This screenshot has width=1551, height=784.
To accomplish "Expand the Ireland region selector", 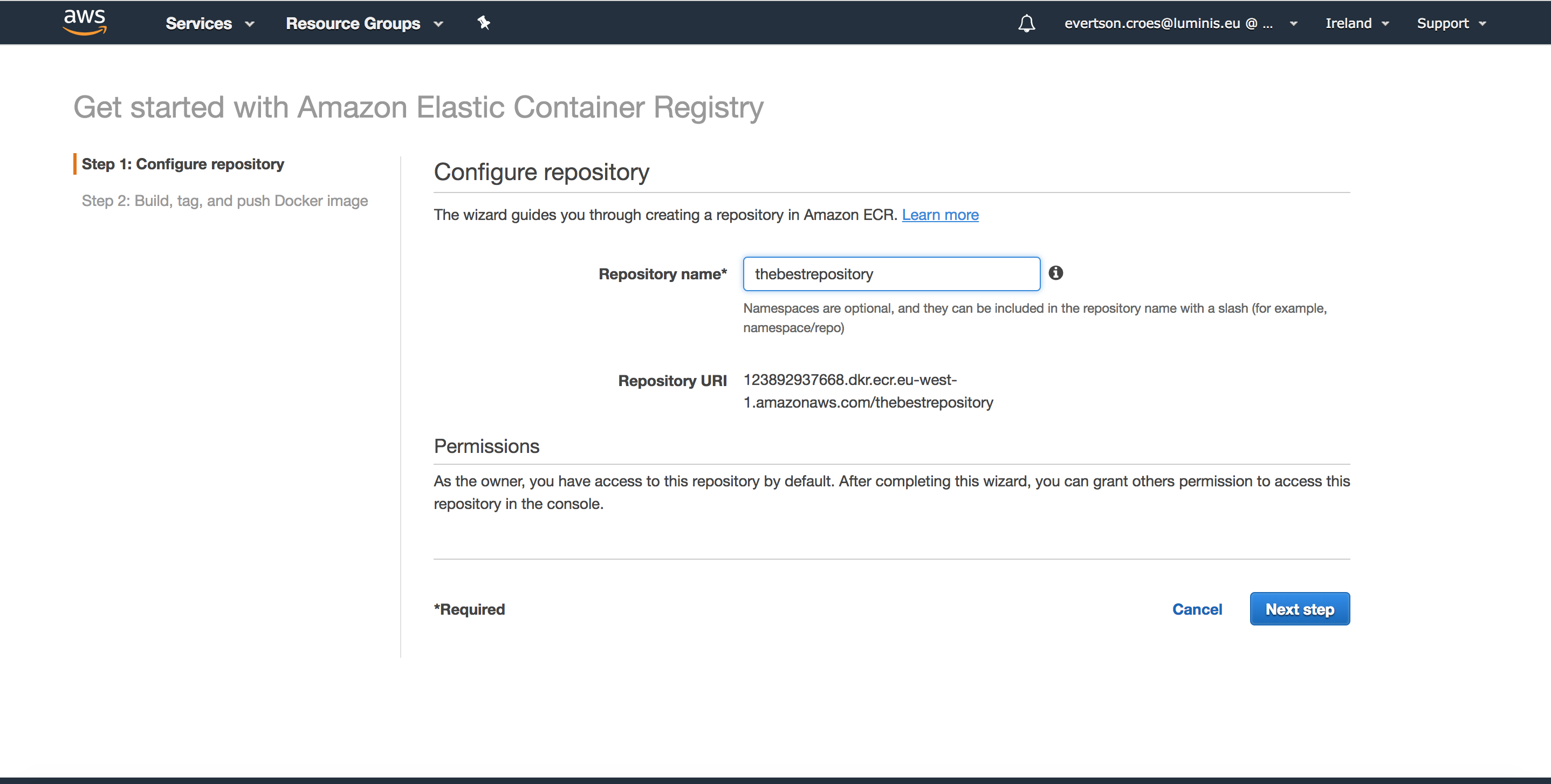I will point(1356,24).
